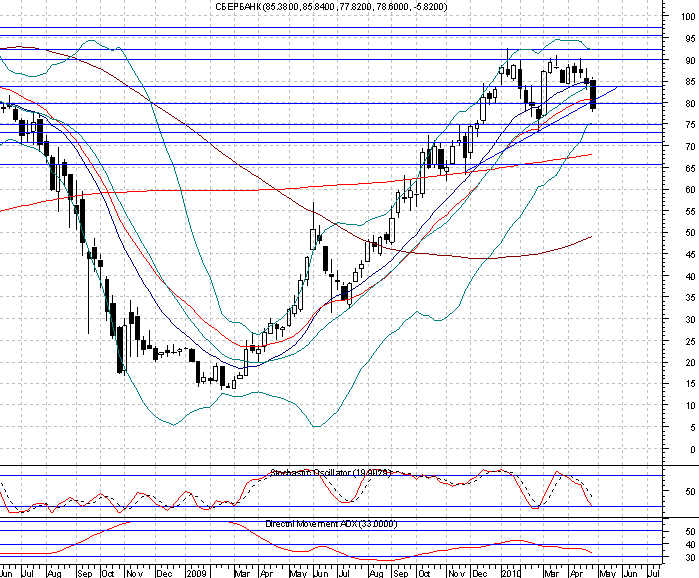Click the 80 price axis label
The height and width of the screenshot is (578, 699).
click(x=690, y=104)
